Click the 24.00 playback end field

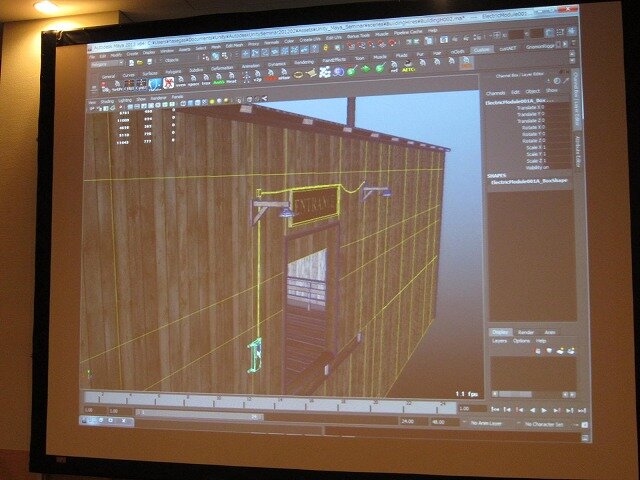pos(413,421)
